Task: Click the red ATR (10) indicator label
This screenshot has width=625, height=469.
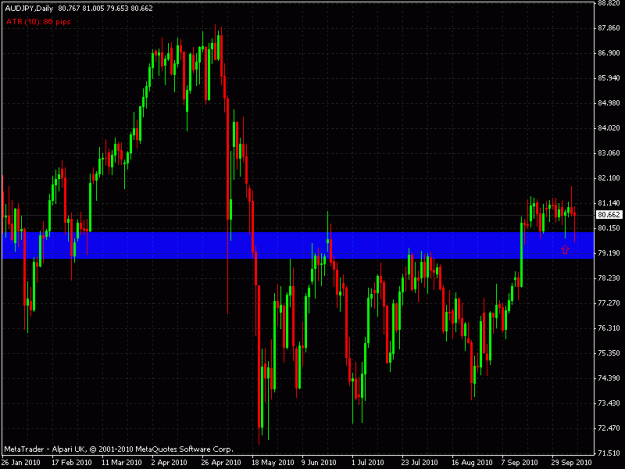Action: (x=38, y=22)
